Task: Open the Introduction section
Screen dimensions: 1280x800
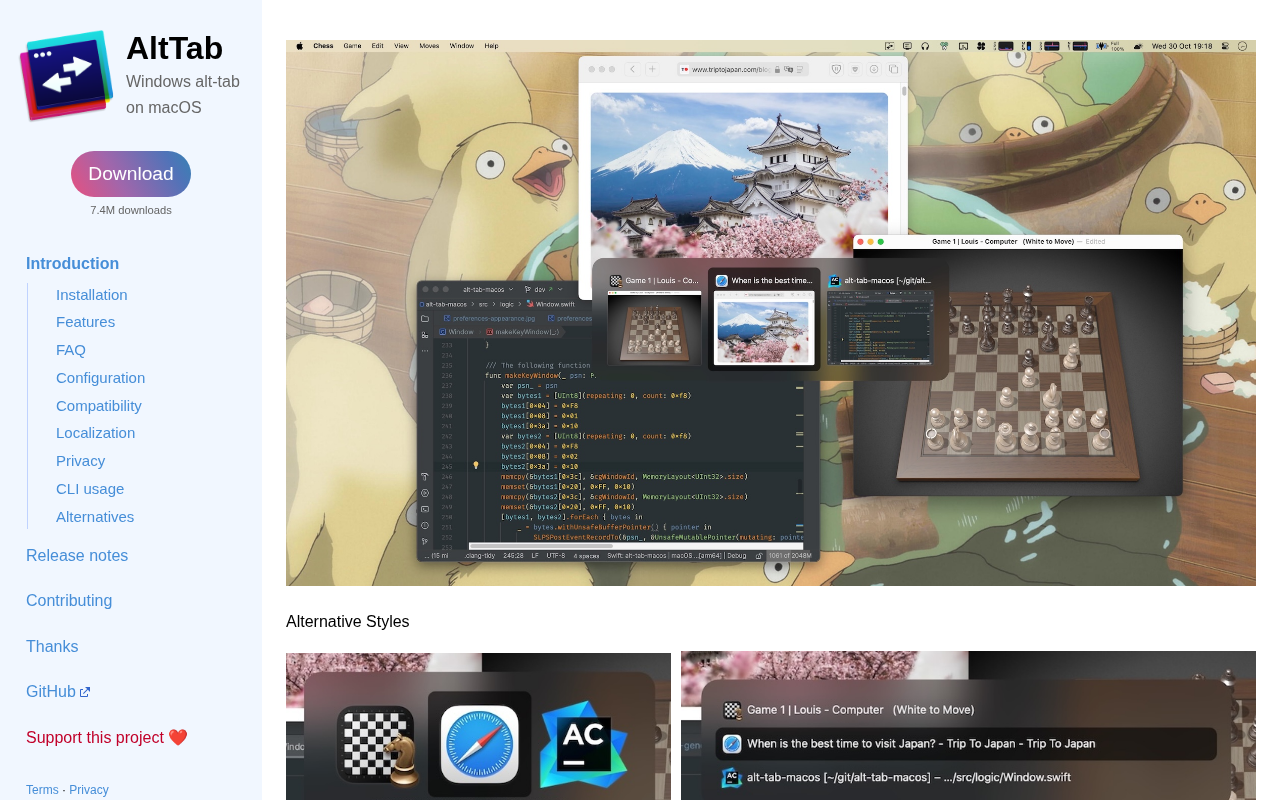Action: pos(72,264)
